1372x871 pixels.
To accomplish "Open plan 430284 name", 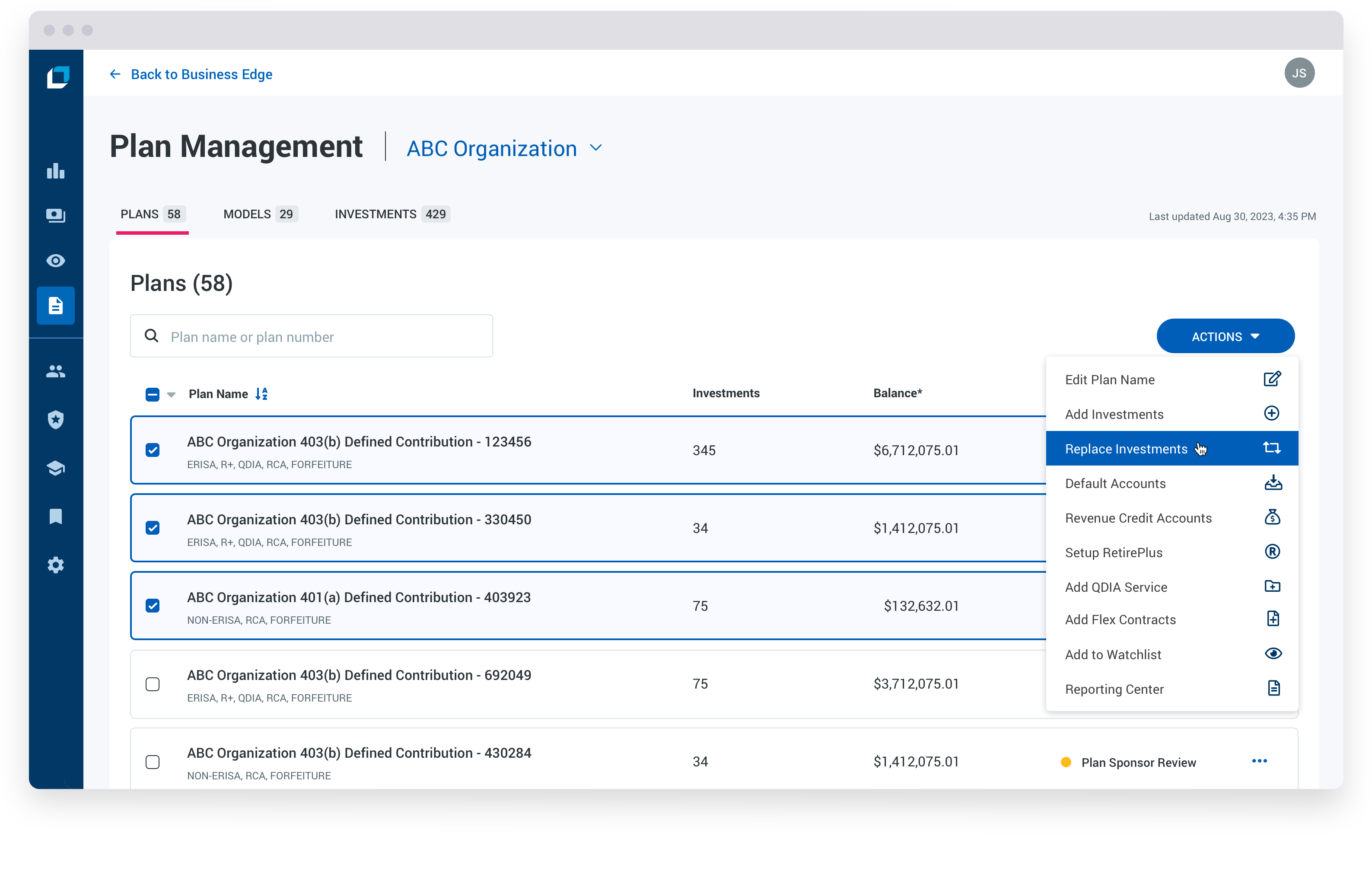I will (359, 753).
